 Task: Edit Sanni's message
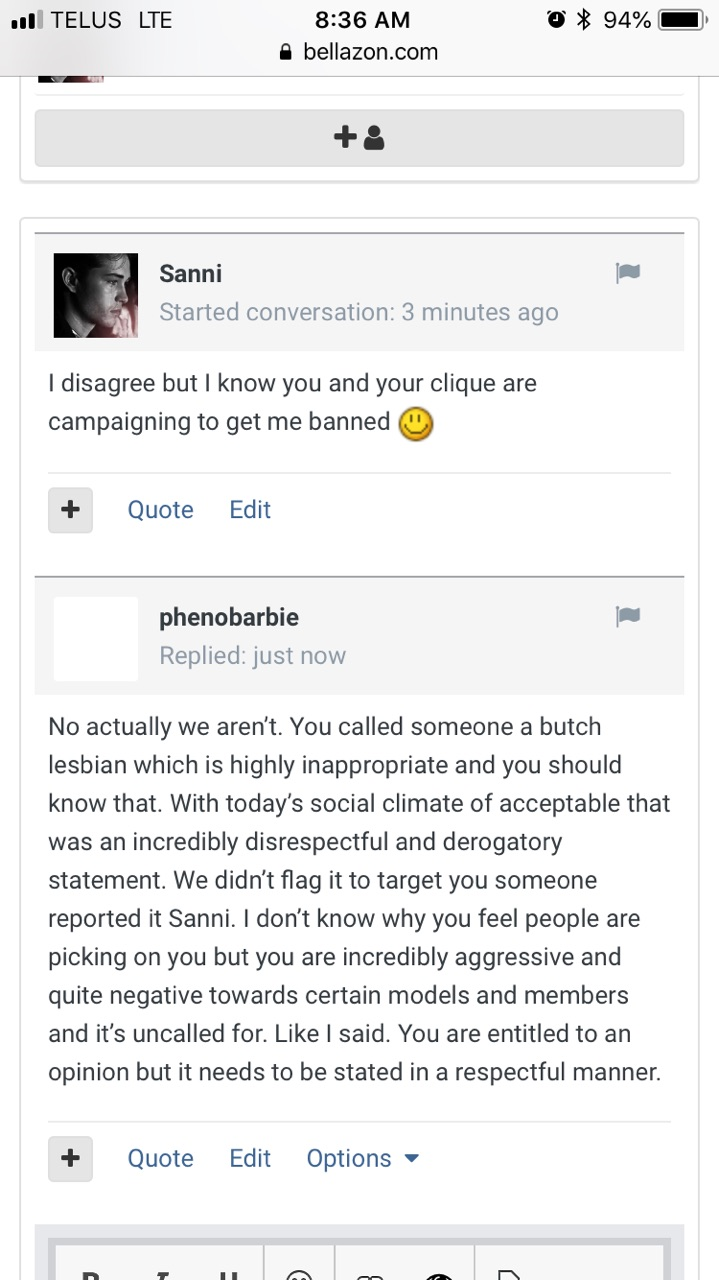point(250,509)
